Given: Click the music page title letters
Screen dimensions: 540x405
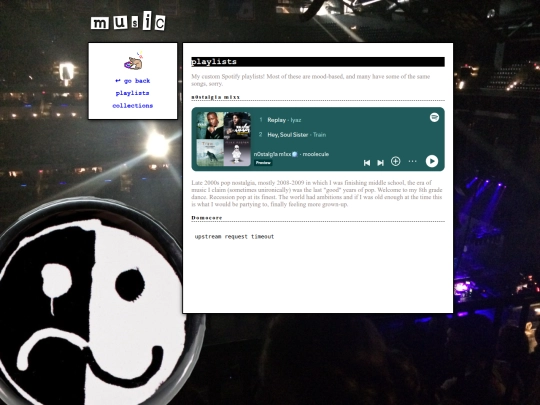Looking at the screenshot, I should (128, 22).
